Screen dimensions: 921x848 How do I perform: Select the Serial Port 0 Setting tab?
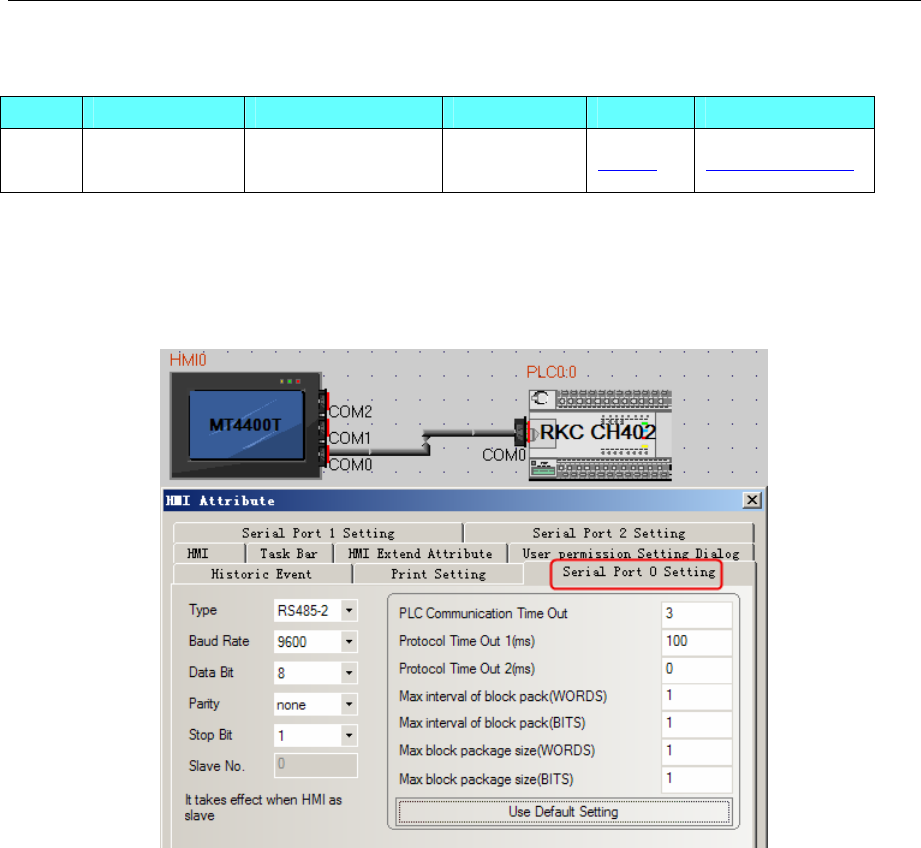click(638, 572)
